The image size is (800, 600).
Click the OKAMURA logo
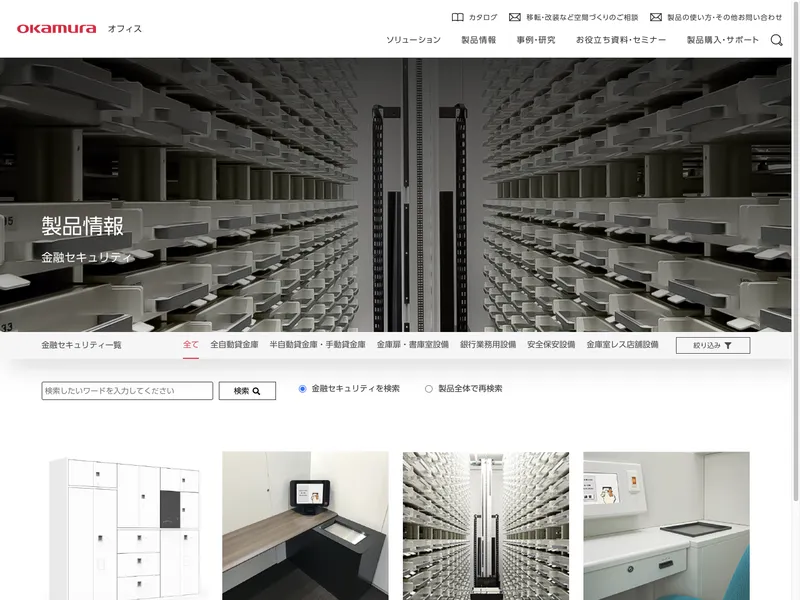click(x=57, y=28)
